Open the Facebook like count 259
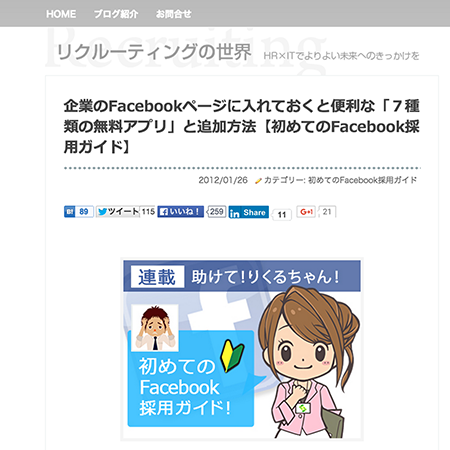 (x=216, y=212)
